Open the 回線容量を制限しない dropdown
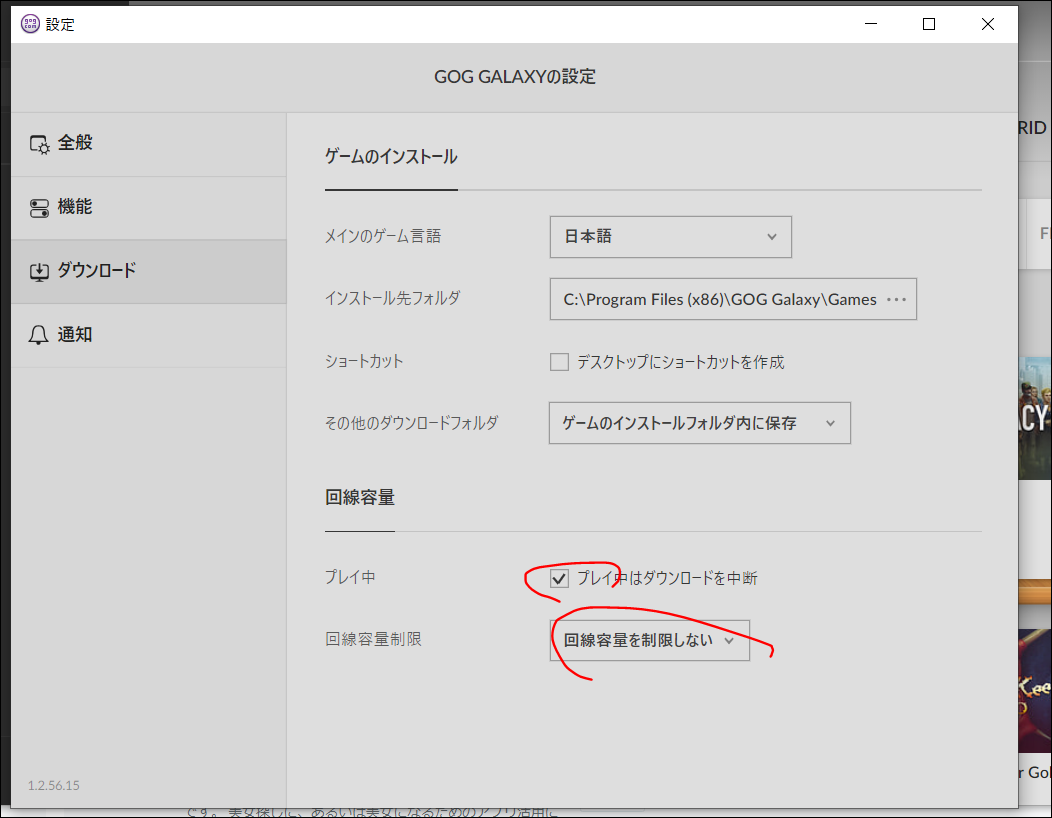Image resolution: width=1052 pixels, height=818 pixels. 649,640
